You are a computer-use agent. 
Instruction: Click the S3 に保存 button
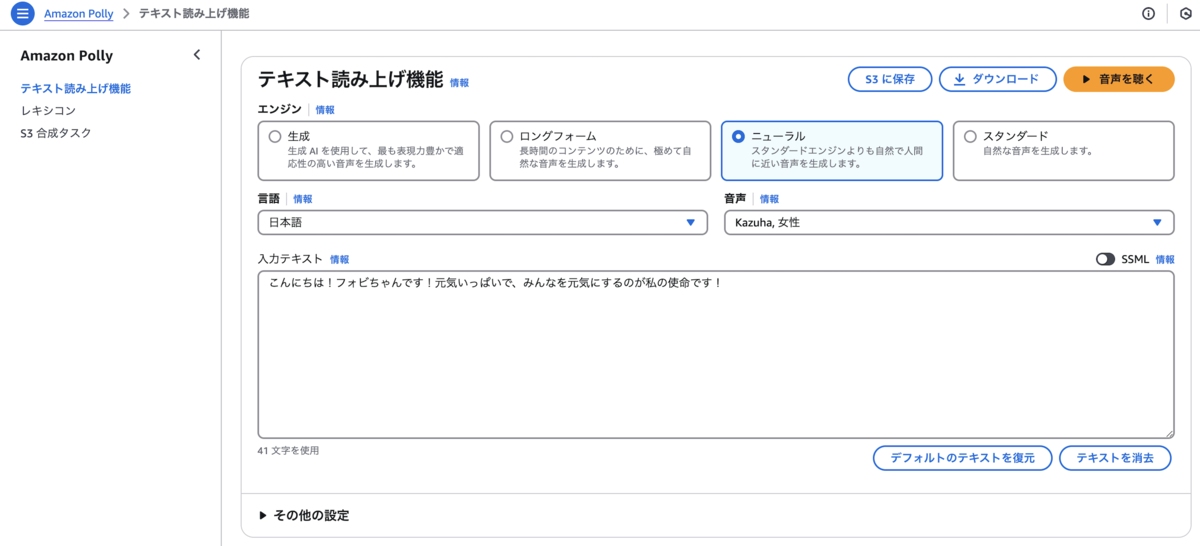tap(890, 79)
